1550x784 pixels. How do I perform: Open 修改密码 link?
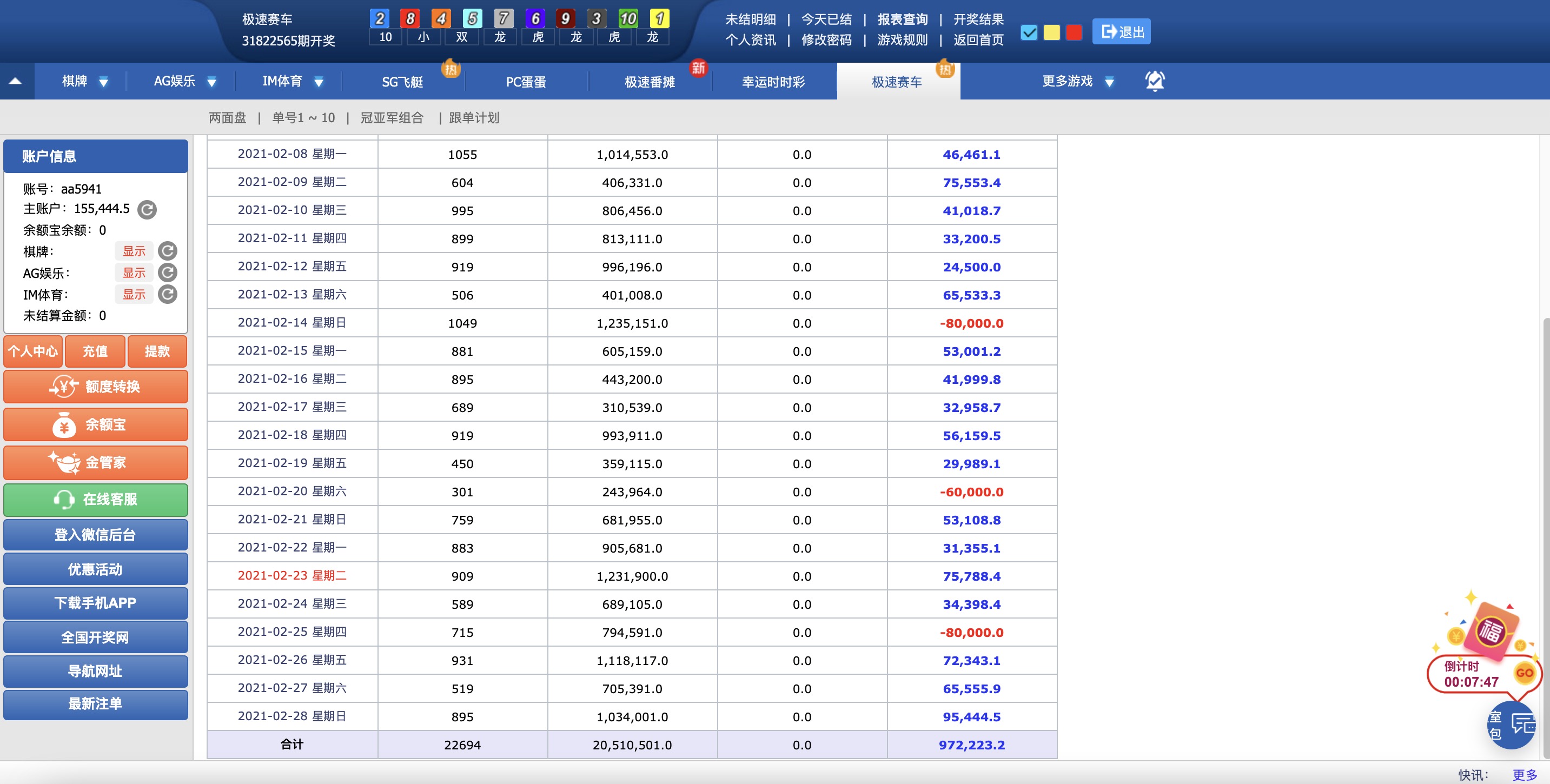click(827, 39)
